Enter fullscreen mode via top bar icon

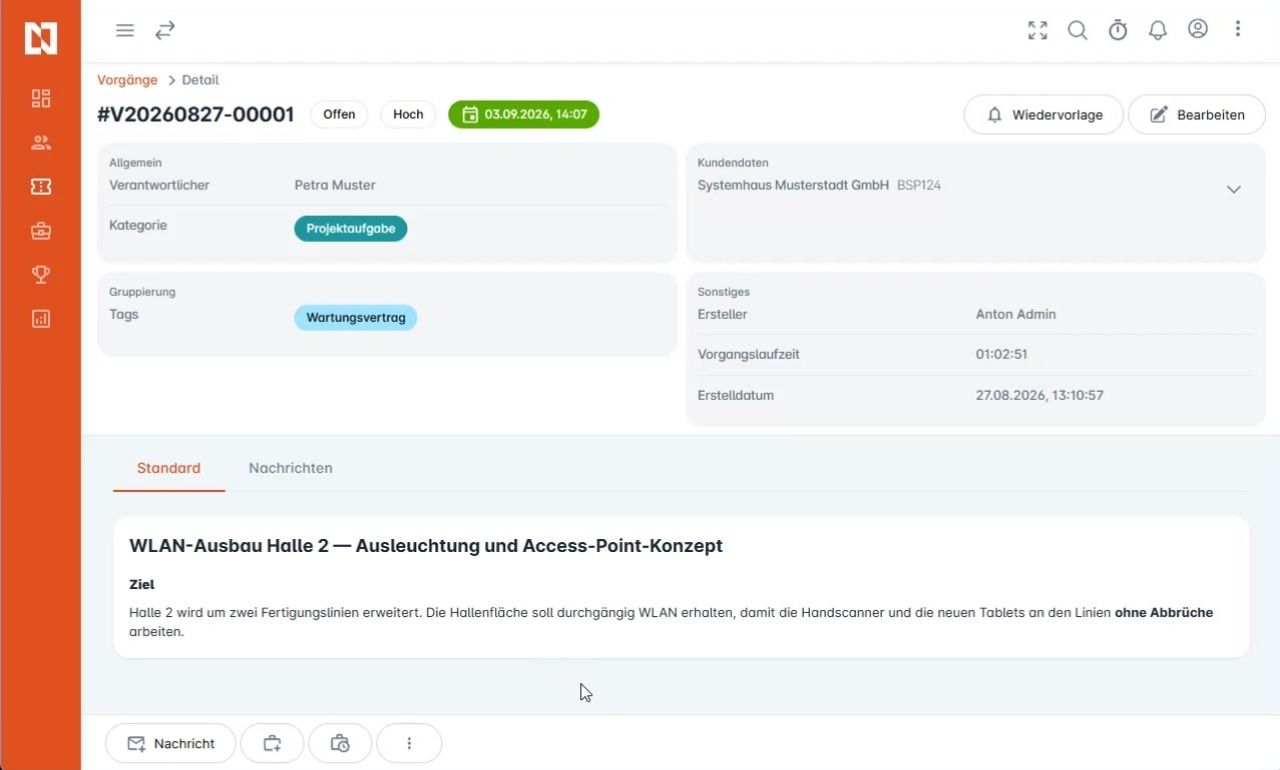[x=1038, y=30]
